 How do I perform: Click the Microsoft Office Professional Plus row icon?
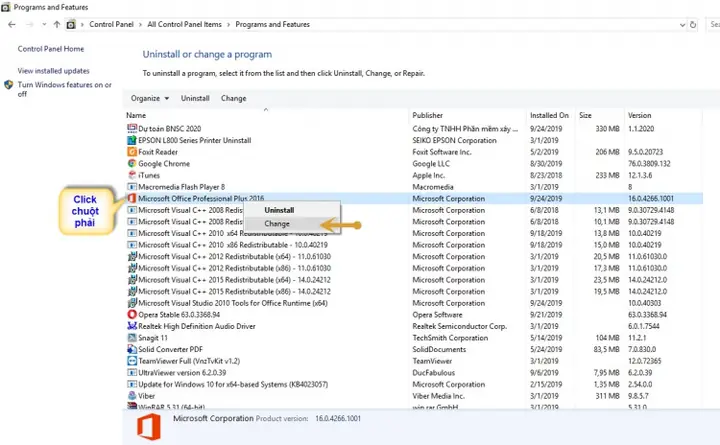tap(132, 198)
